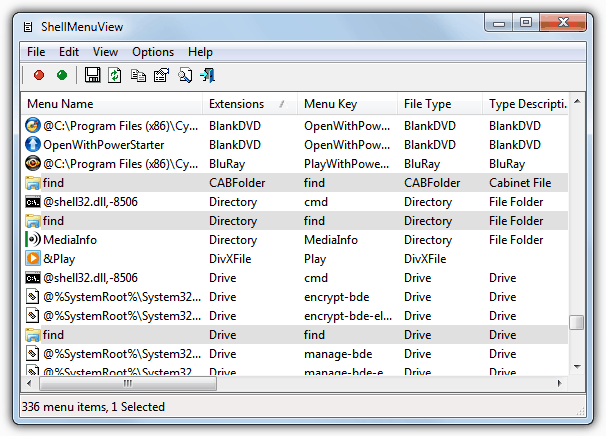Click the Find magnifier toolbar icon
Screen dimensions: 606x436
click(185, 75)
